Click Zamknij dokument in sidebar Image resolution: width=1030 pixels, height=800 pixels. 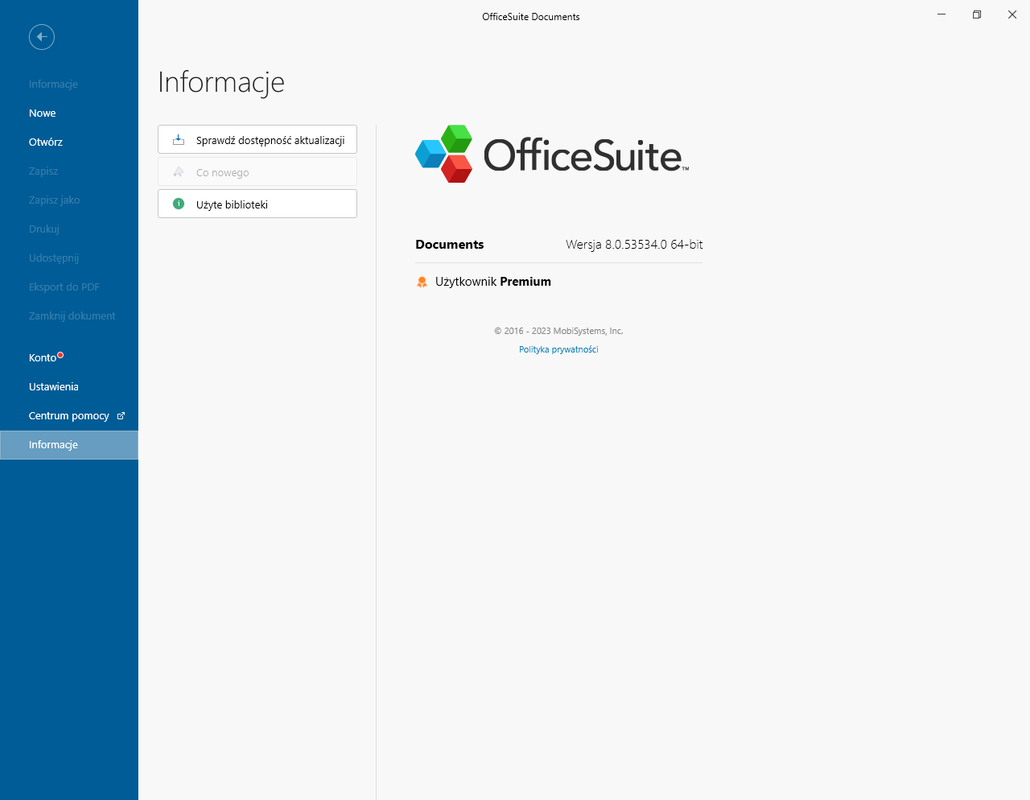coord(69,315)
